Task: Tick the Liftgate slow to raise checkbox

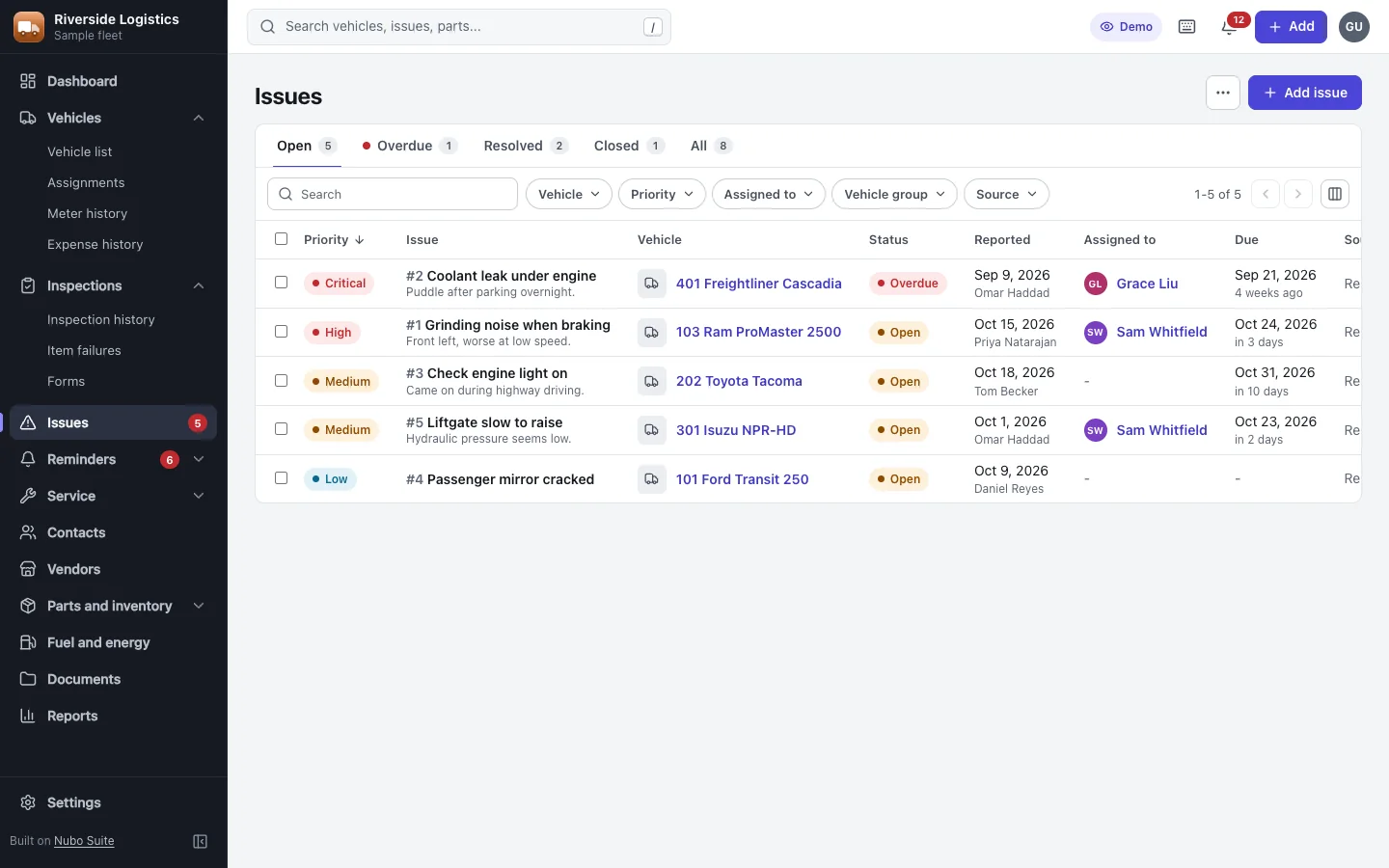Action: (x=282, y=429)
